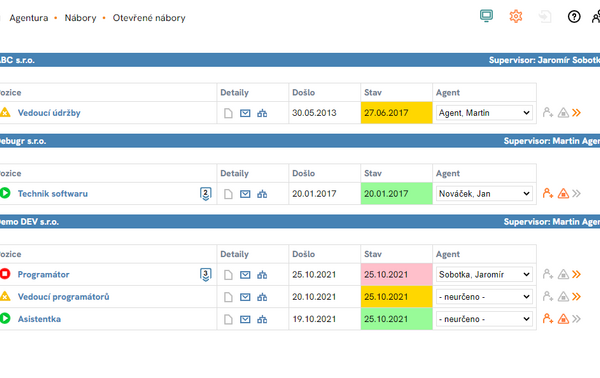Open the monitor display icon in header
The width and height of the screenshot is (600, 378).
click(x=486, y=16)
